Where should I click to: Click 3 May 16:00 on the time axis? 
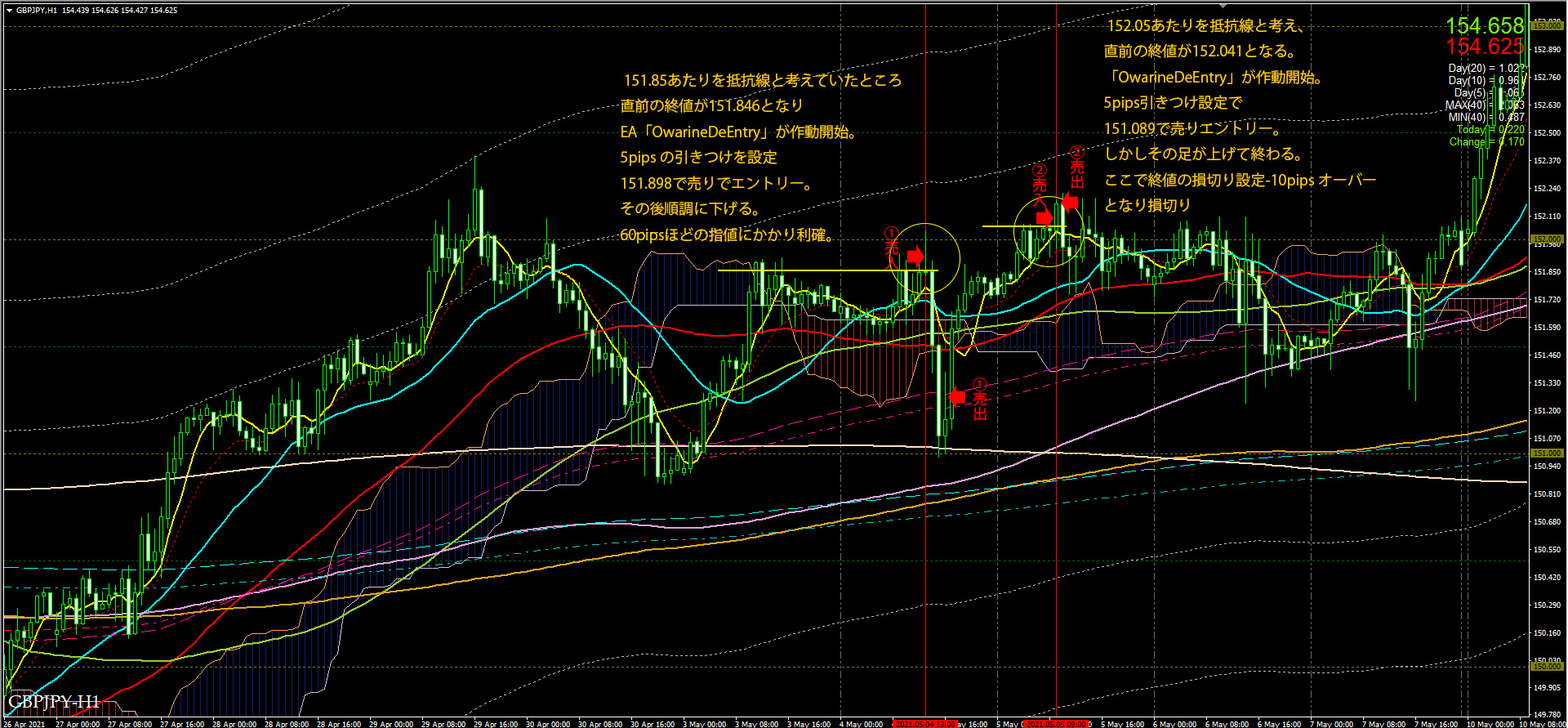(808, 724)
